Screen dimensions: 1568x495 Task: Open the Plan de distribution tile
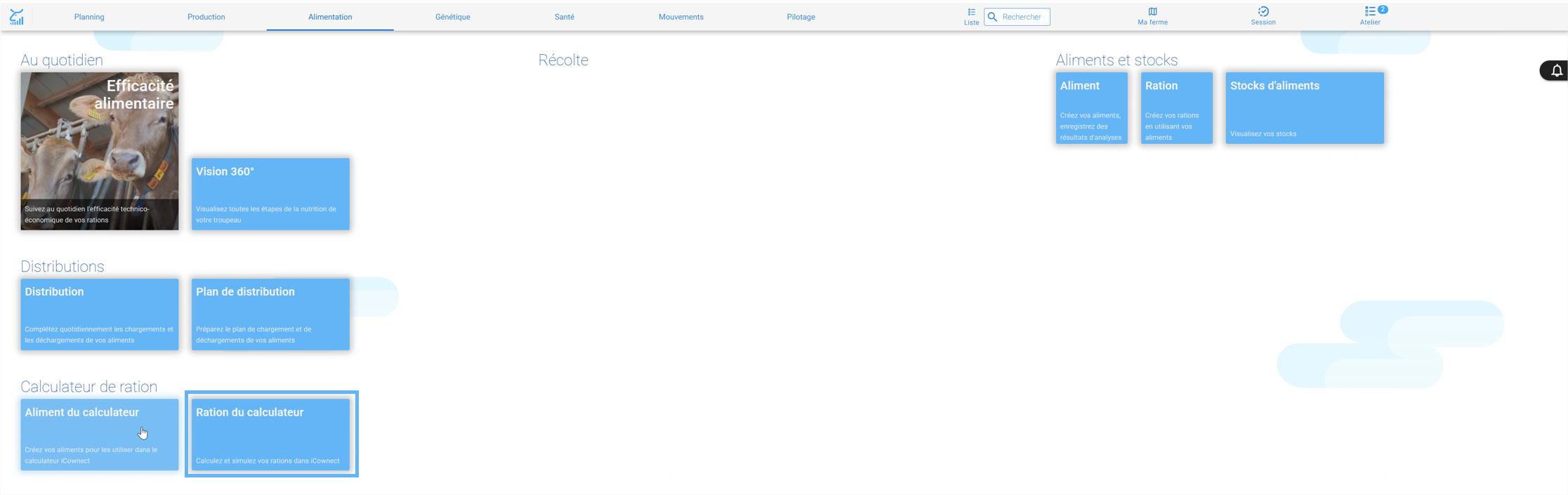[270, 315]
